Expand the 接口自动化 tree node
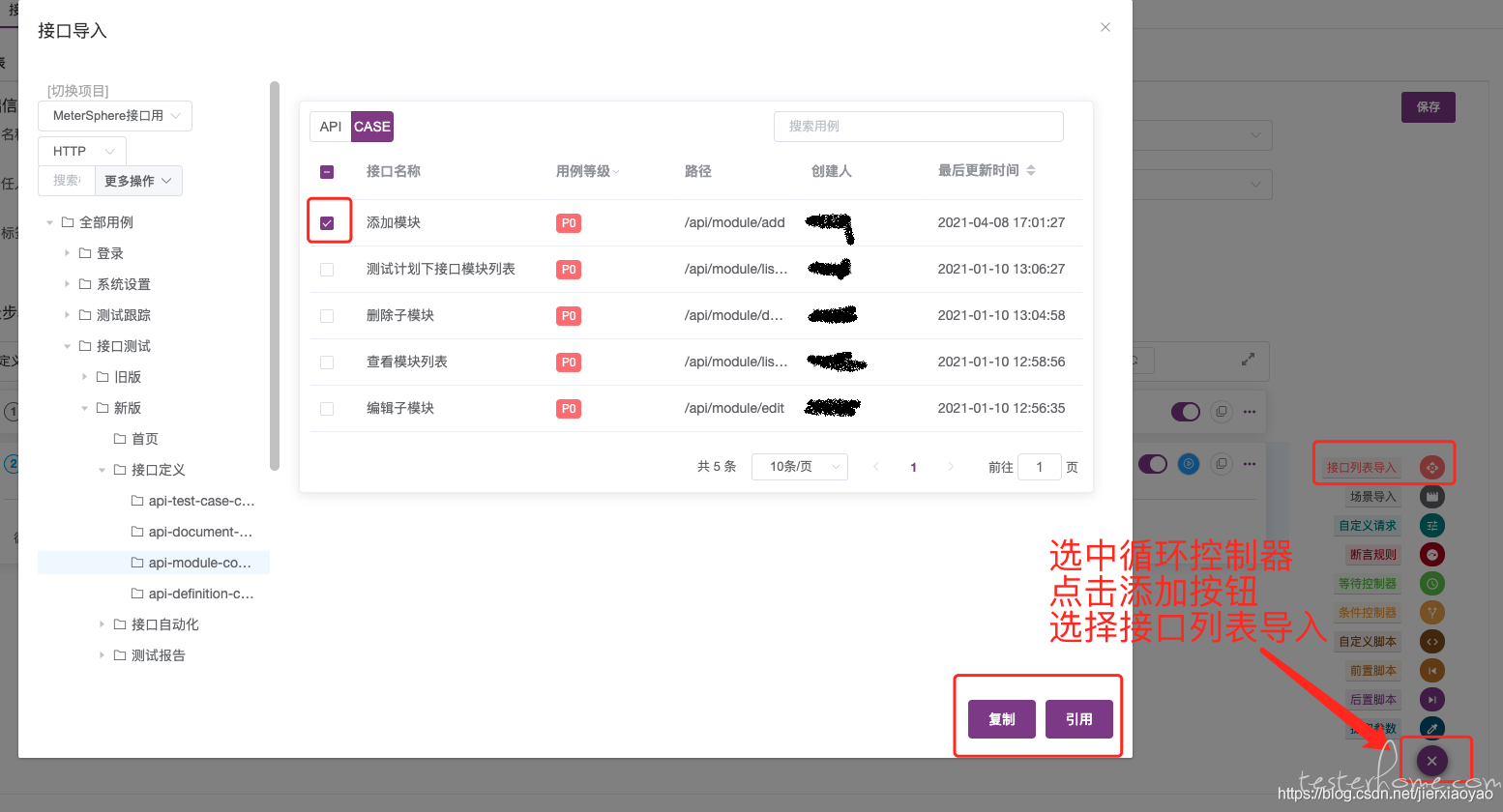1503x812 pixels. point(102,624)
